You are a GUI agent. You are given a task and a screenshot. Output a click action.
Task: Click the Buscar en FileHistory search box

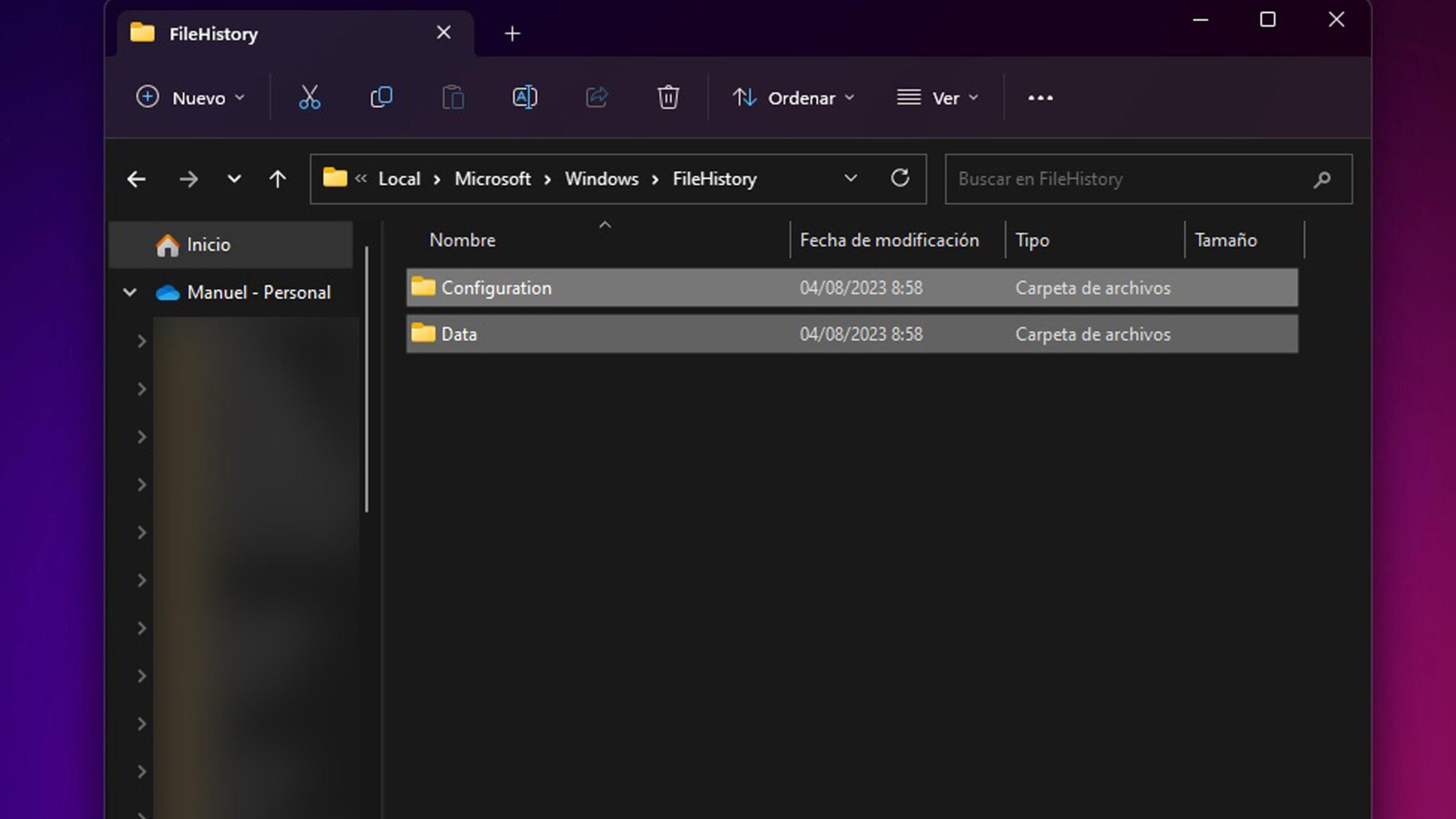tap(1132, 179)
